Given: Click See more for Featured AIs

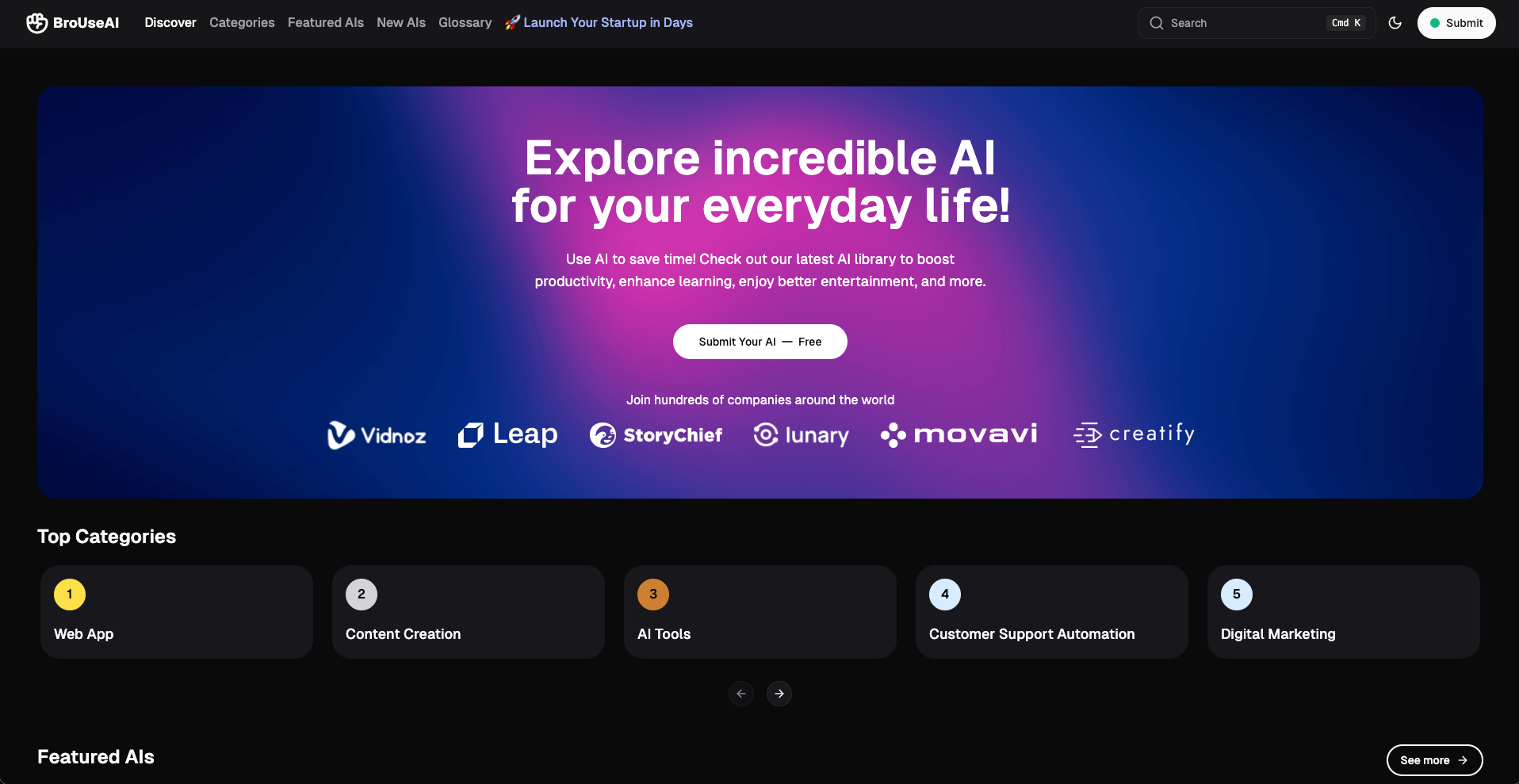Looking at the screenshot, I should (1435, 760).
